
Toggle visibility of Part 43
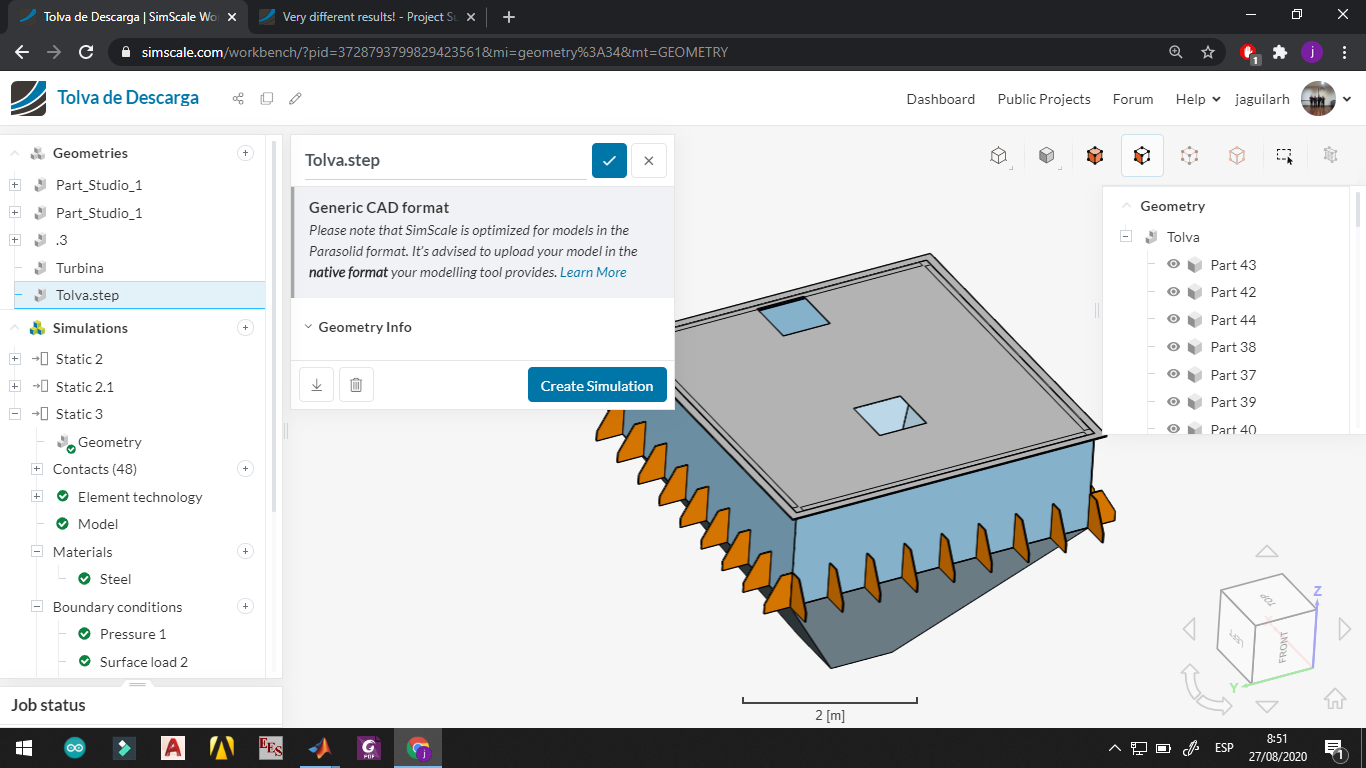pos(1172,264)
